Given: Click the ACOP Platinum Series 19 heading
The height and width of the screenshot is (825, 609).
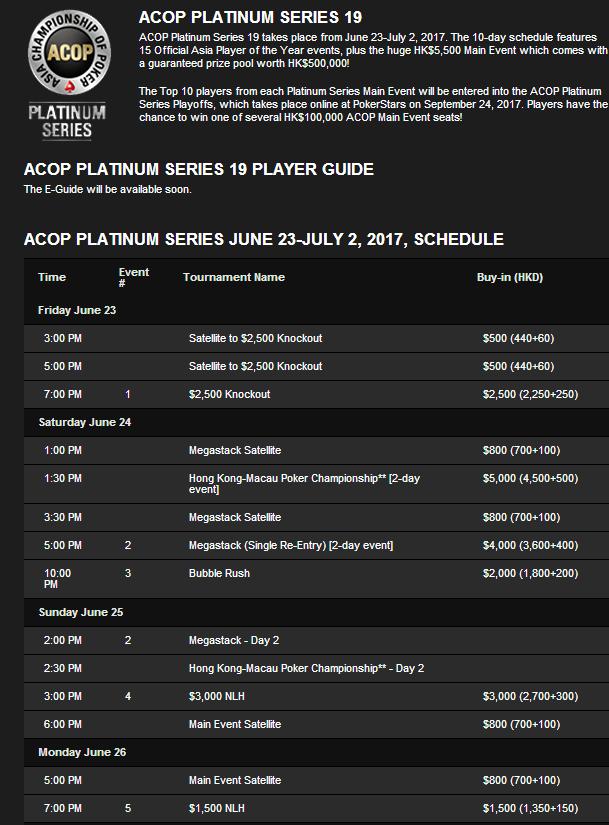Looking at the screenshot, I should [250, 17].
